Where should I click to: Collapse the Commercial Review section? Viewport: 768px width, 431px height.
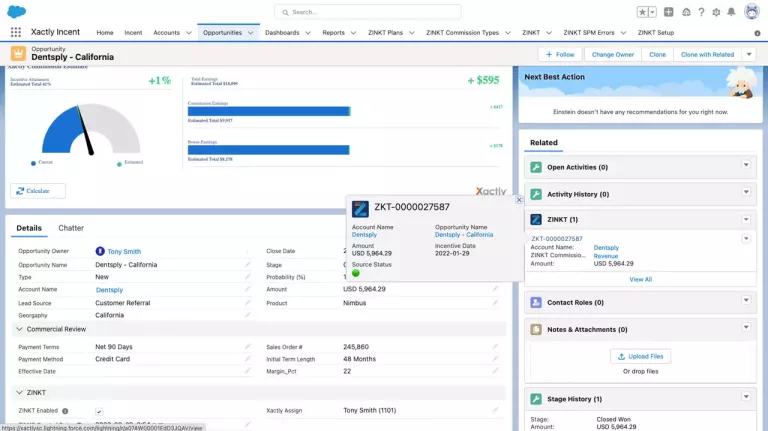20,329
